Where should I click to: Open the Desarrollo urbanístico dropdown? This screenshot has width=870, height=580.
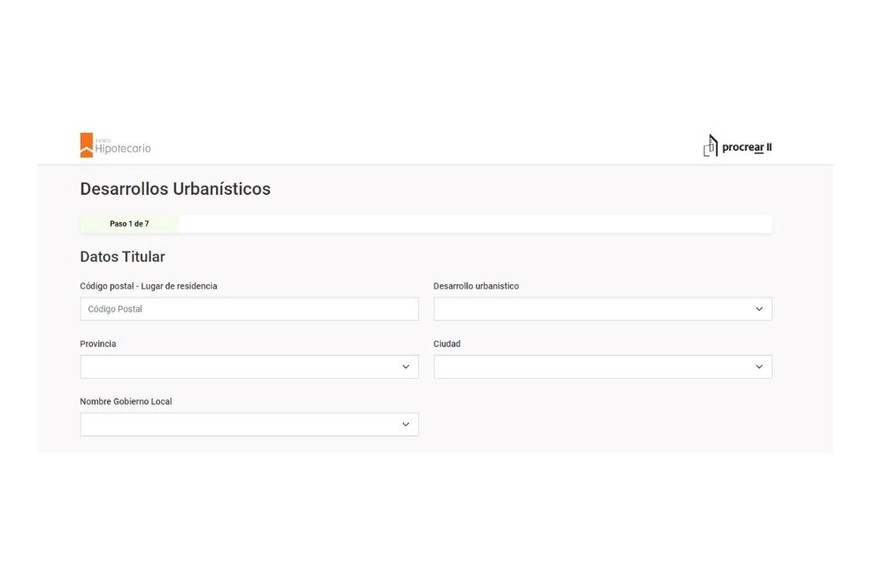(x=592, y=309)
